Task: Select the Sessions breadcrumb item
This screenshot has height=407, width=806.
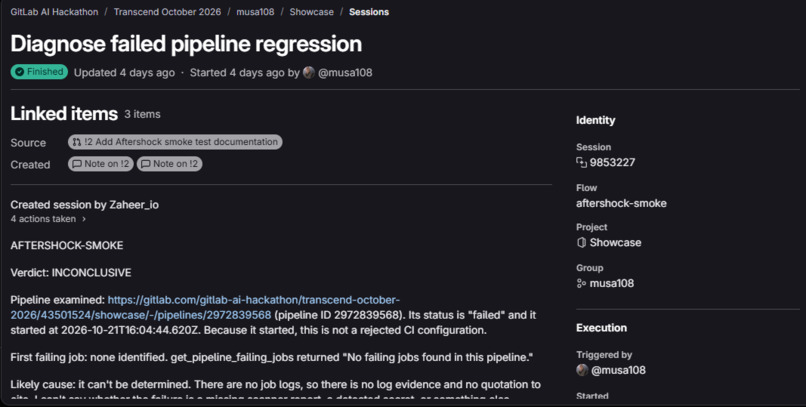Action: [369, 12]
